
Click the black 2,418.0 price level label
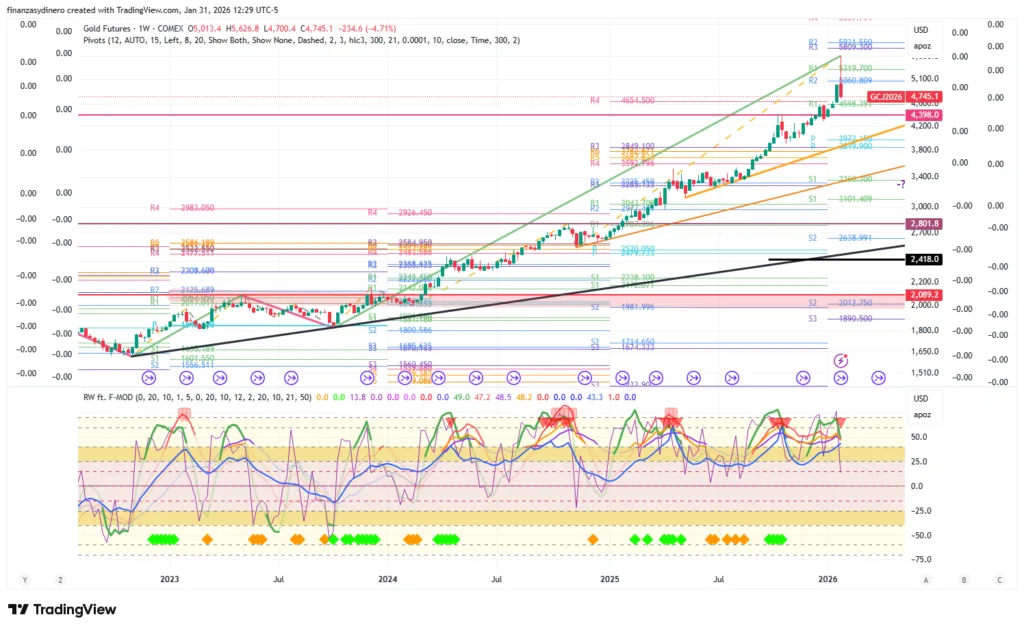coord(919,259)
